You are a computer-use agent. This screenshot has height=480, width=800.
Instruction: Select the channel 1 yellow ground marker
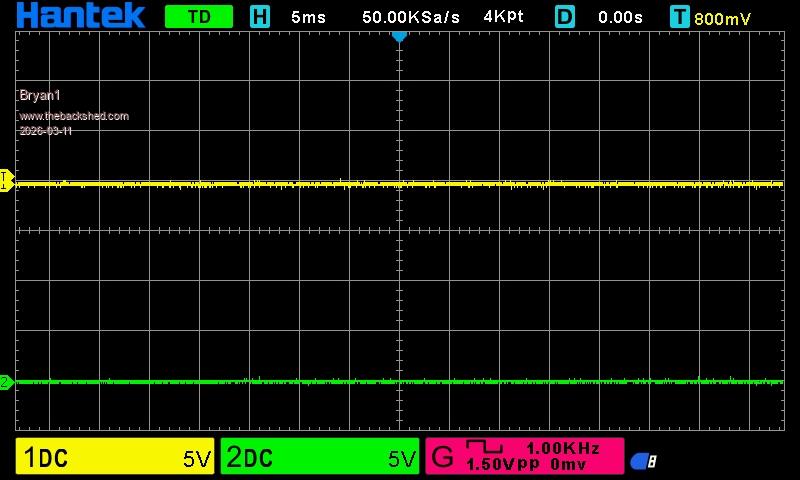pos(5,181)
